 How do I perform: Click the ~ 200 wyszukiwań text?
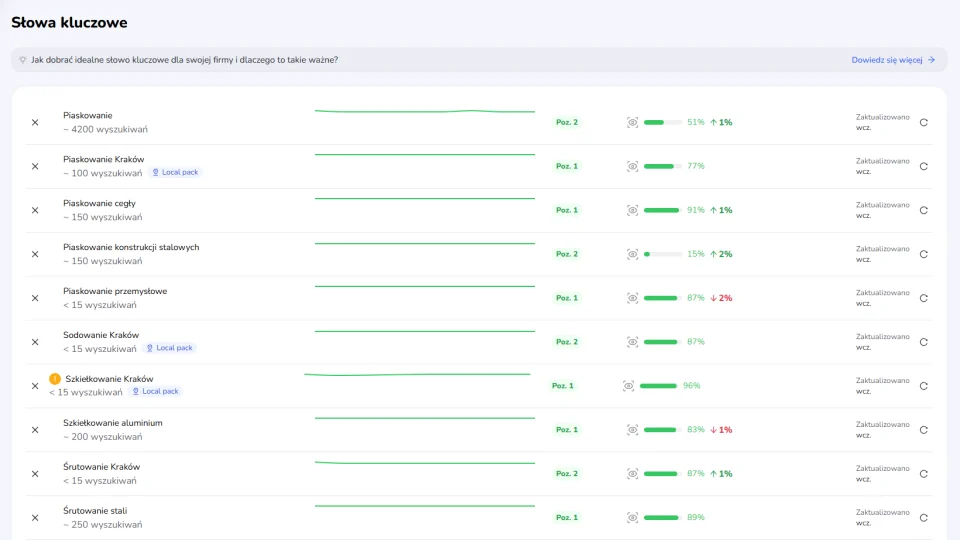click(102, 437)
